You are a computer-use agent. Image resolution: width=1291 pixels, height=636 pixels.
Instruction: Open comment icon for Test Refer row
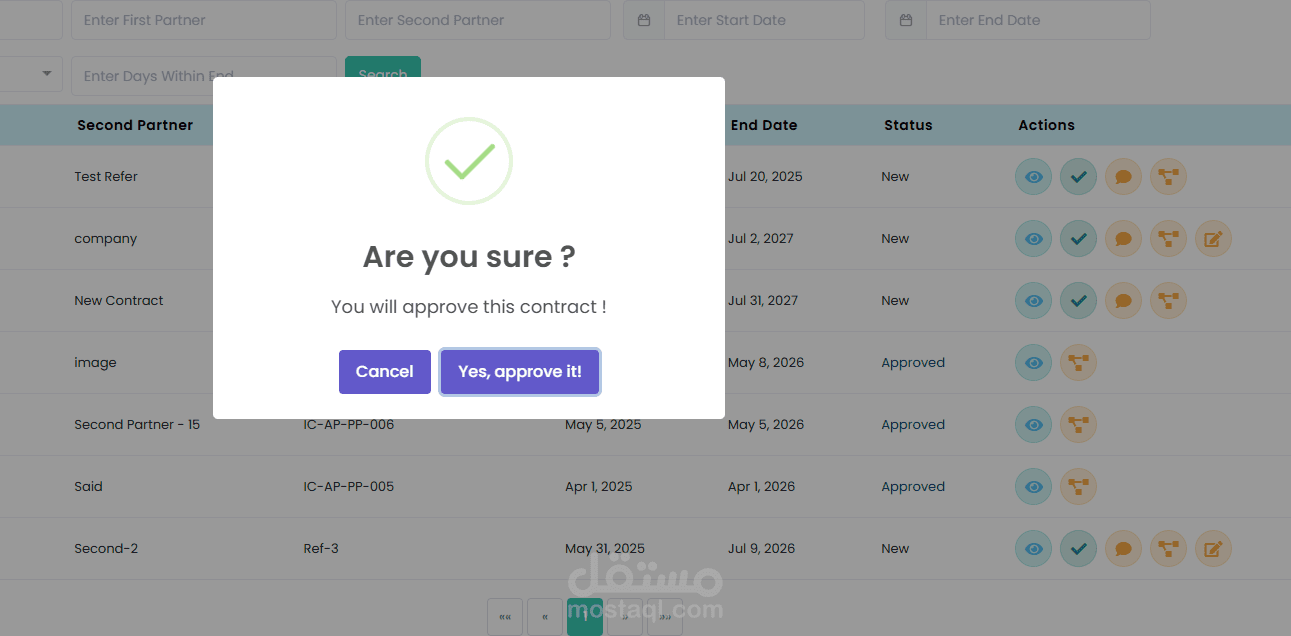point(1123,177)
